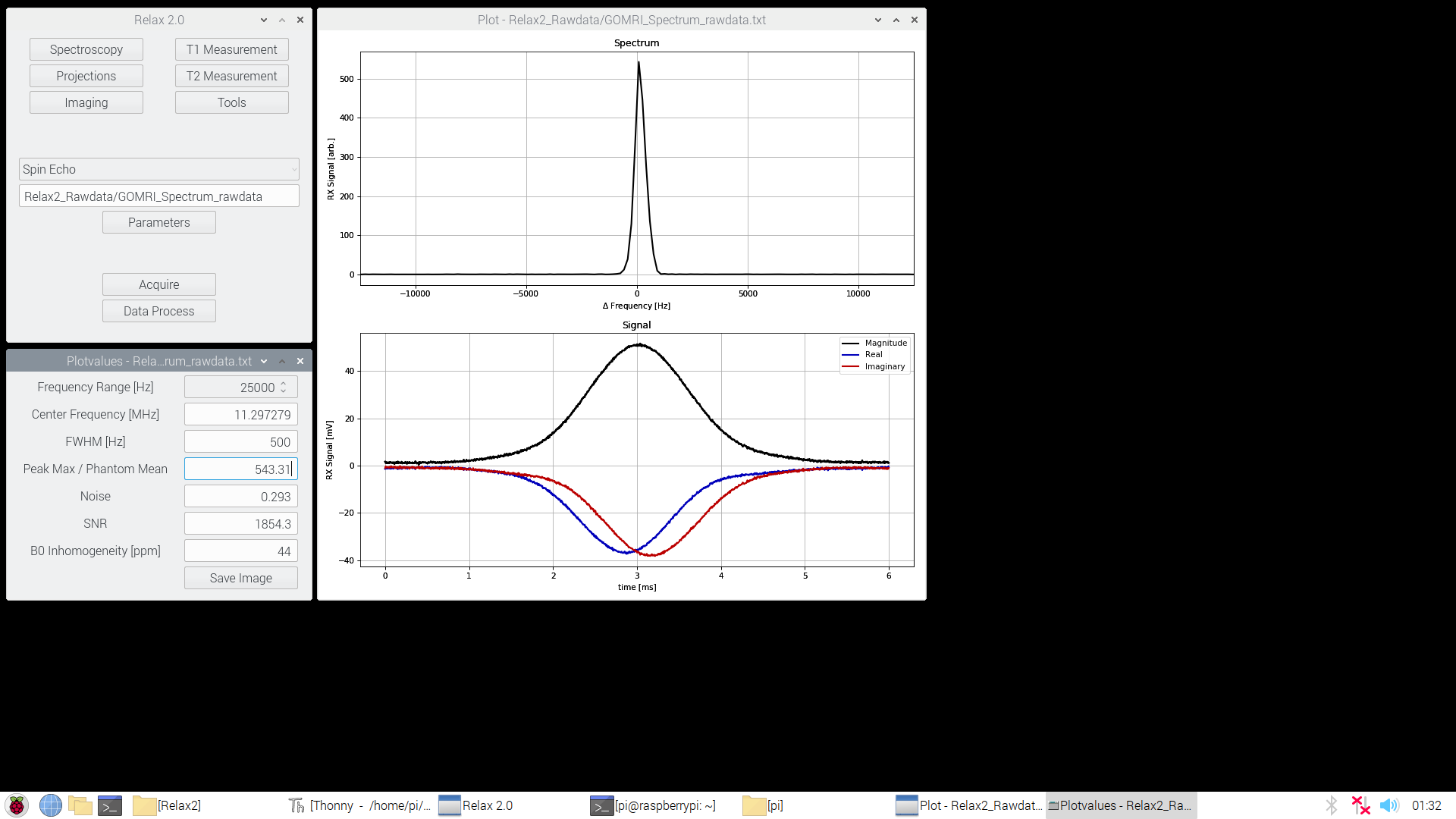Start Data Process in Relax 2.0
The height and width of the screenshot is (819, 1456).
[158, 311]
